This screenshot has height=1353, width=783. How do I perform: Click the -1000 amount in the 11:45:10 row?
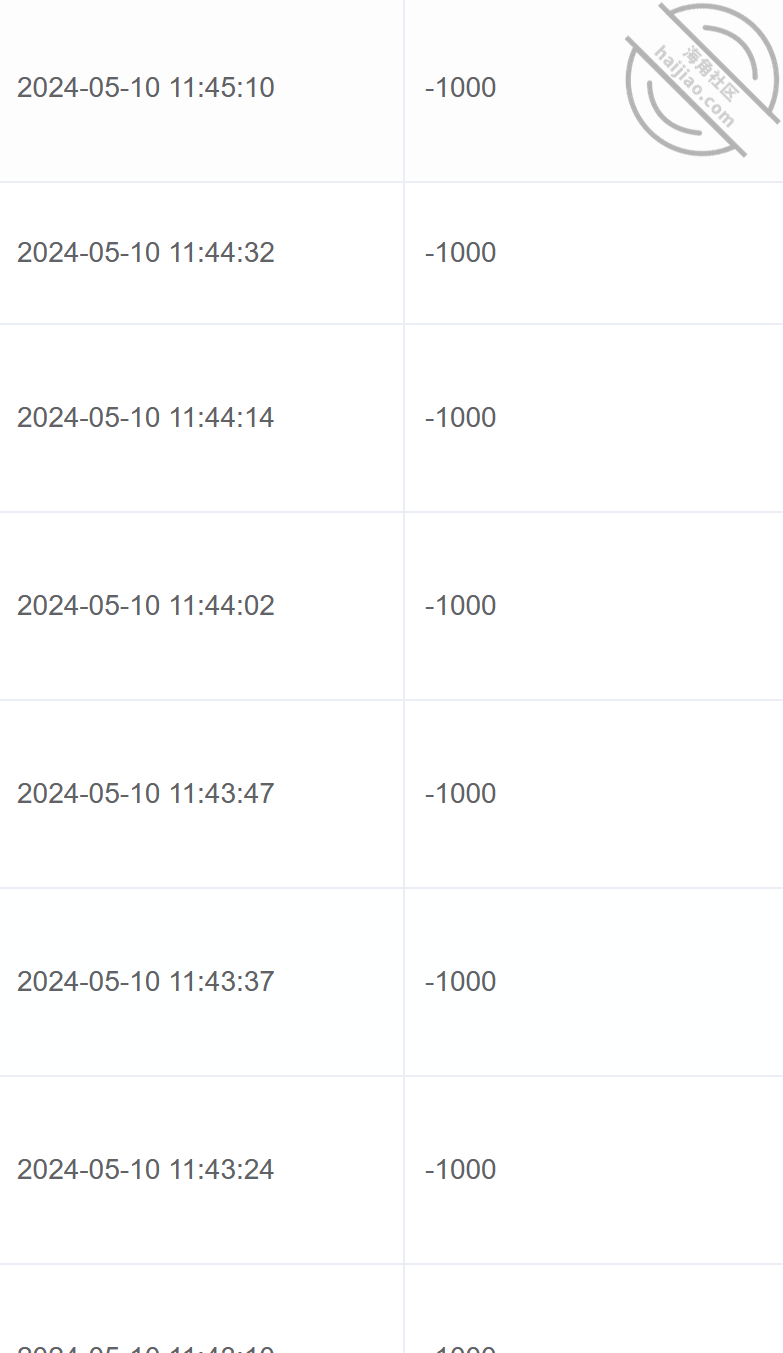[460, 88]
